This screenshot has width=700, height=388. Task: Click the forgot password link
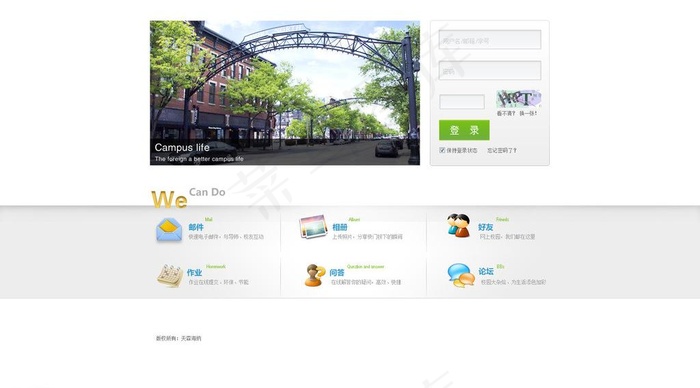pyautogui.click(x=502, y=150)
